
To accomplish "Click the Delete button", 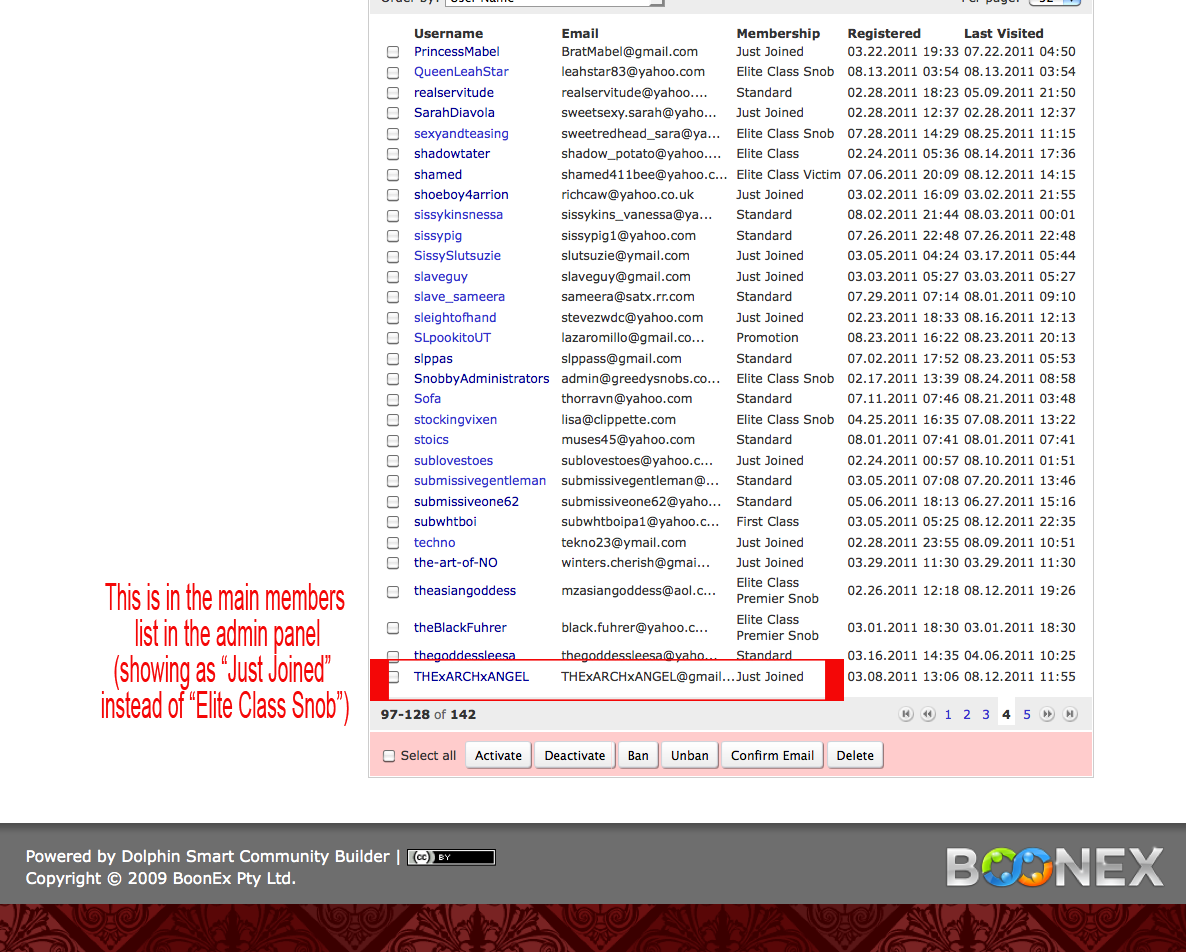I will click(x=855, y=756).
